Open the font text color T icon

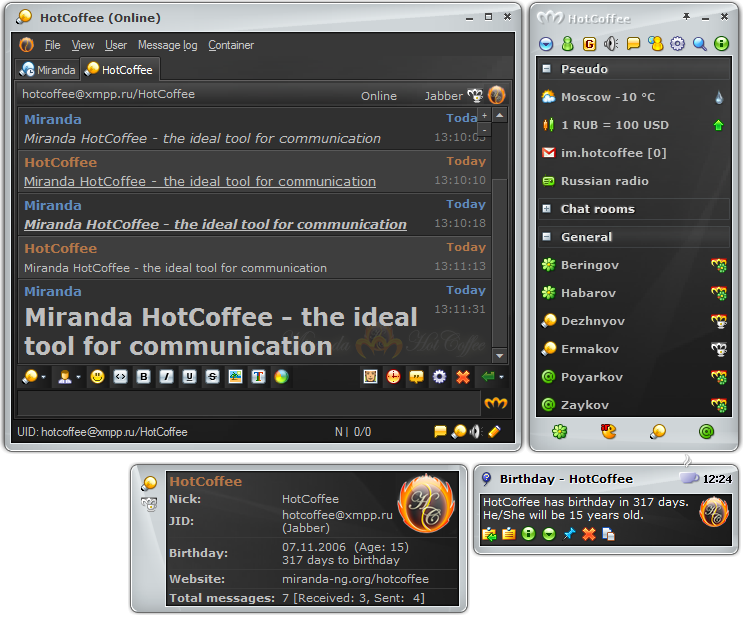pos(258,377)
